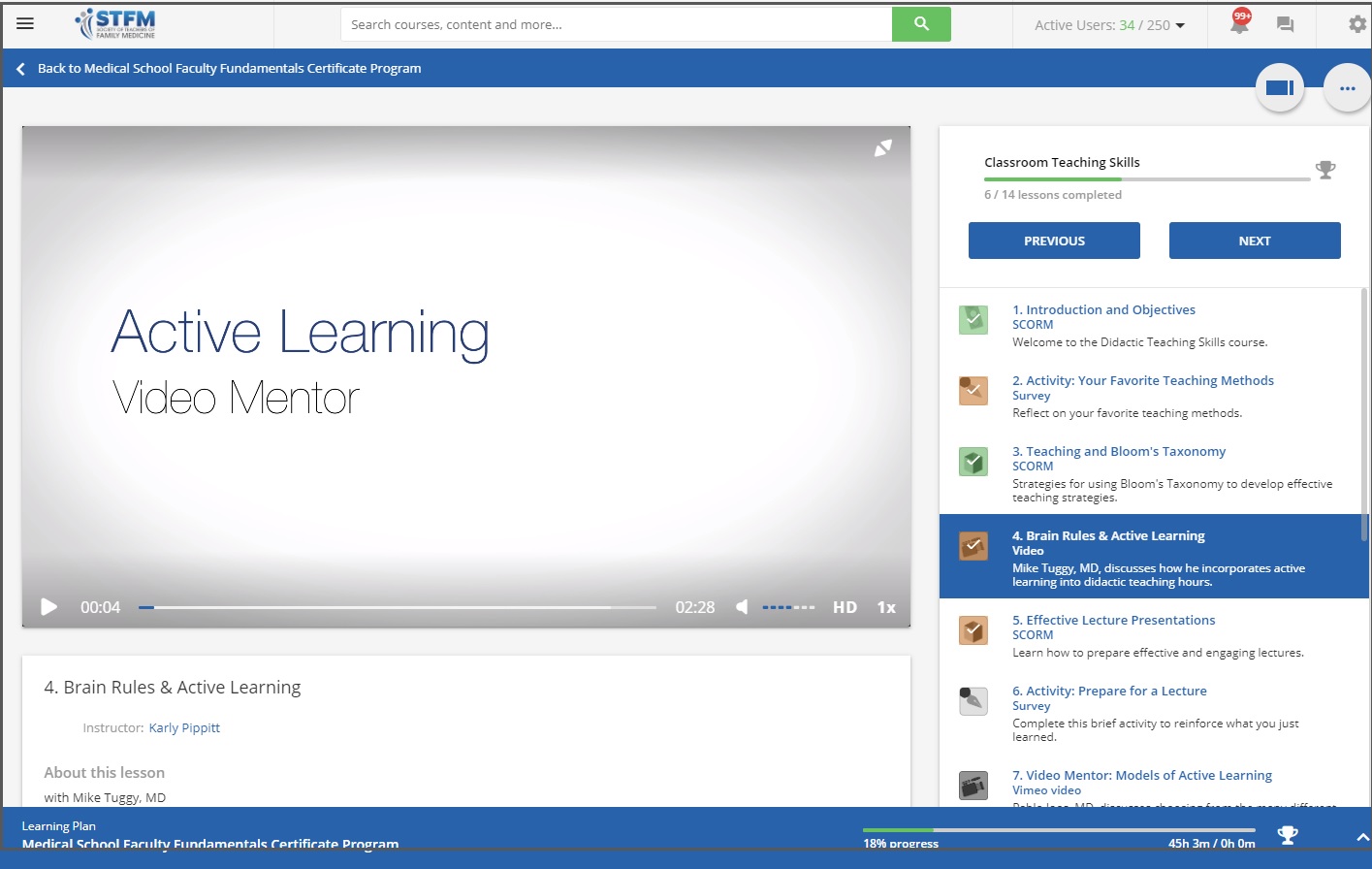The width and height of the screenshot is (1372, 869).
Task: Click the PREVIOUS lesson button
Action: pos(1054,241)
